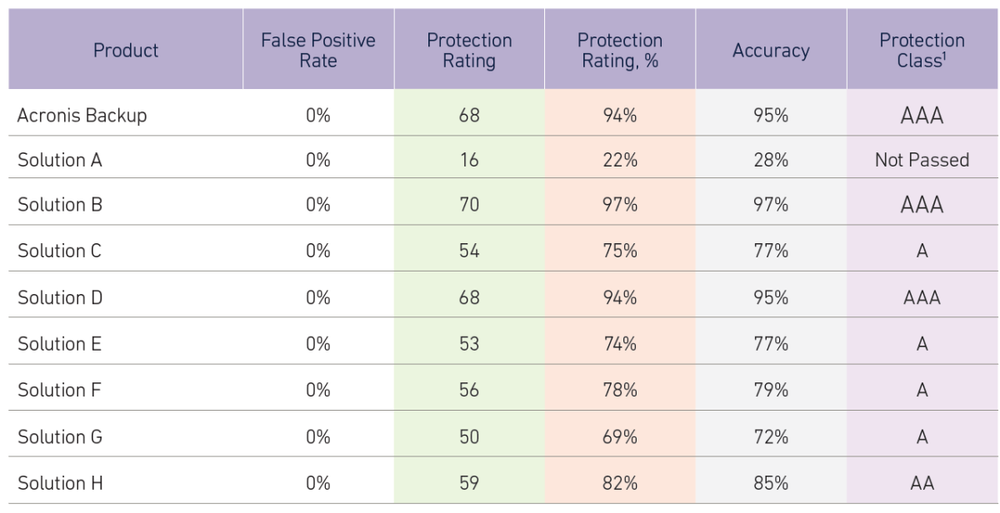Click Solution C's protection rating 54

469,251
